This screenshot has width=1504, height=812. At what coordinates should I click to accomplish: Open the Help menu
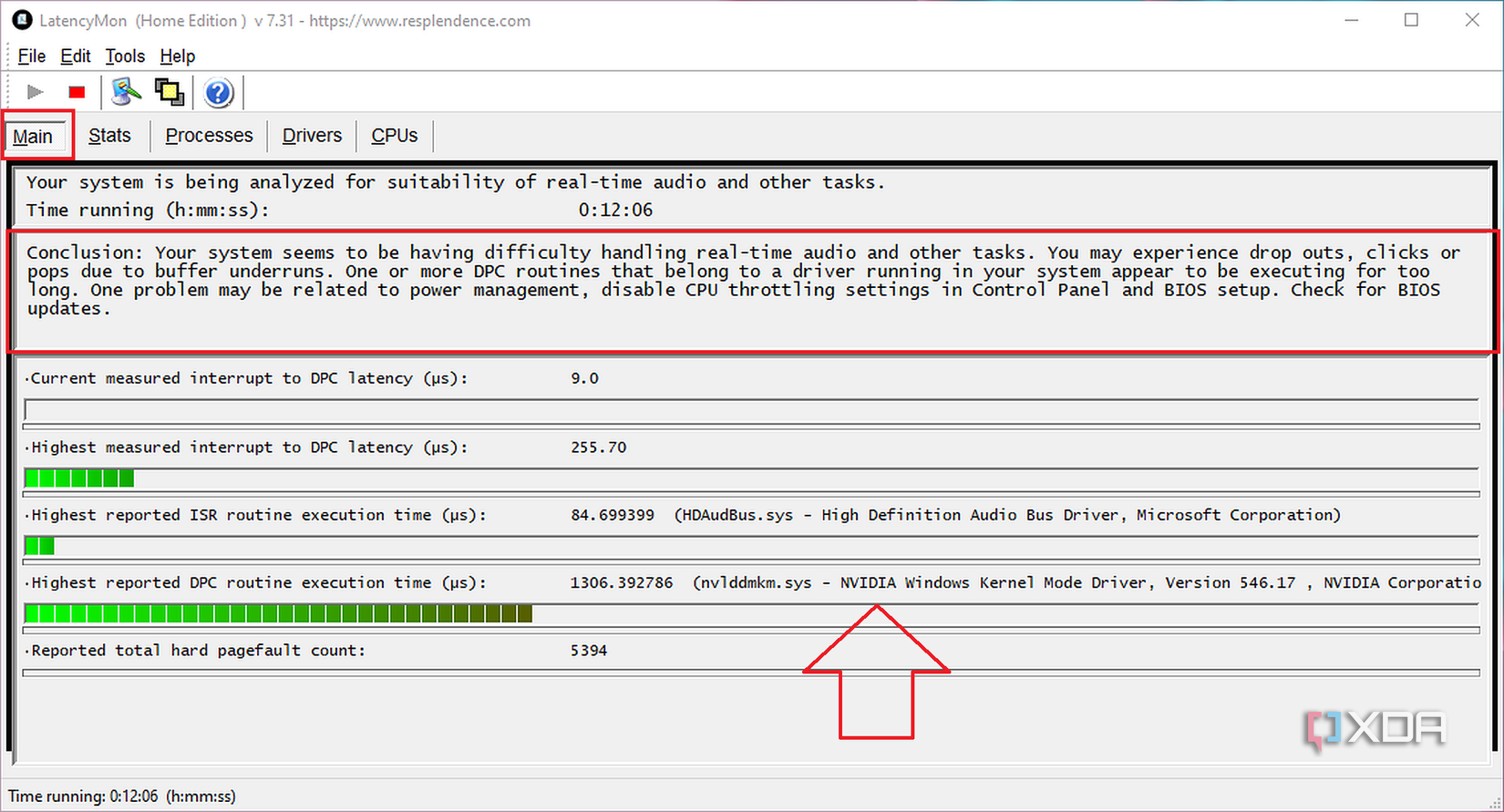[178, 57]
